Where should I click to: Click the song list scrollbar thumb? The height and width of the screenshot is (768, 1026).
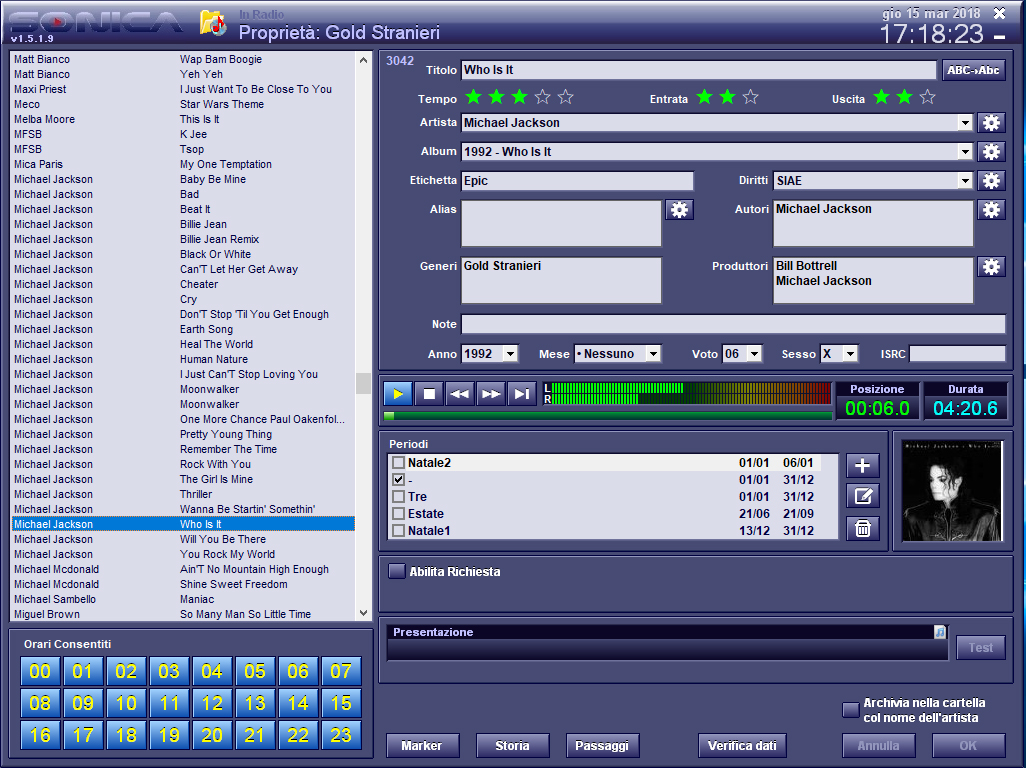point(363,383)
